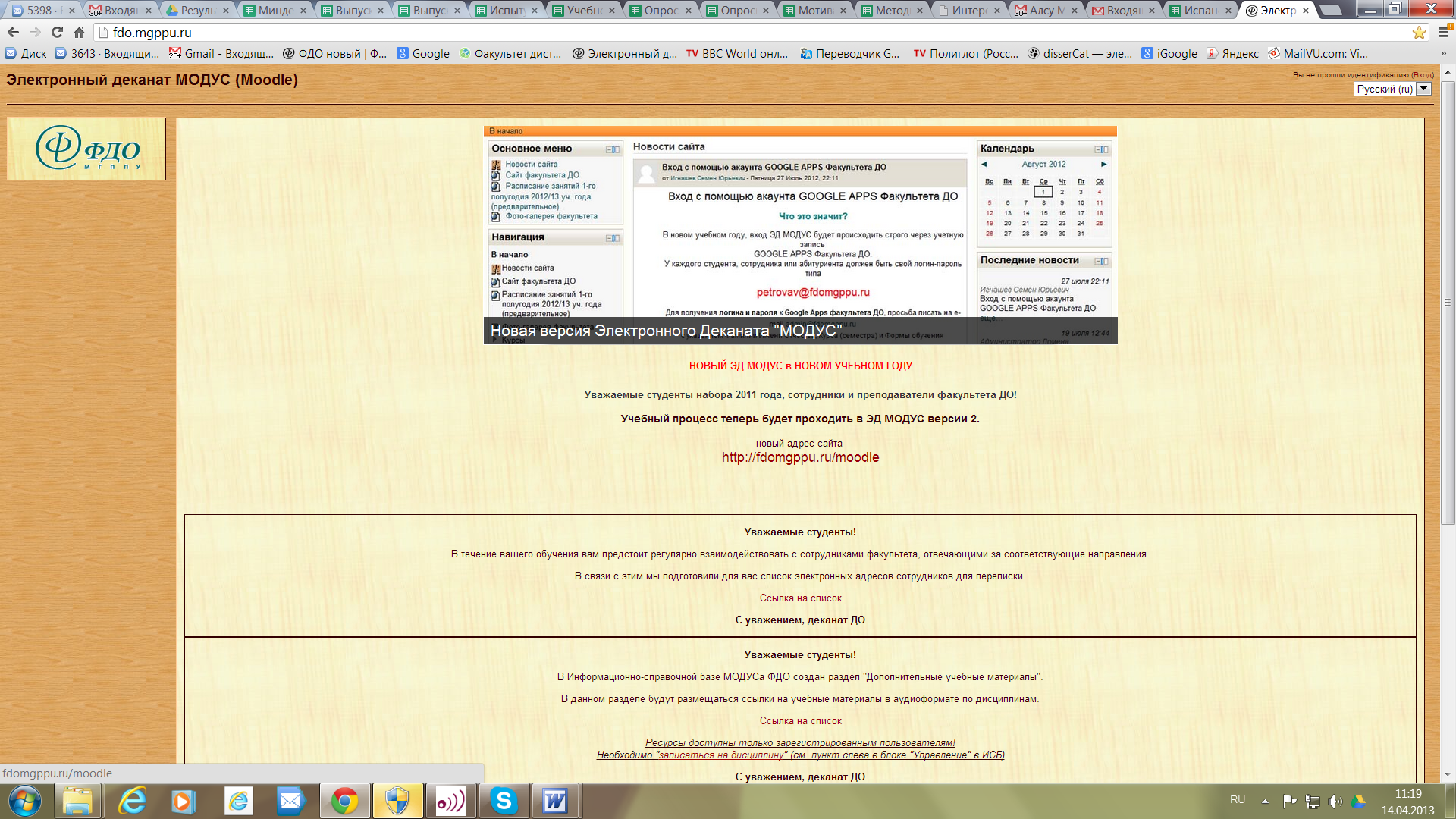Open Ссылка на список under staff emails notice

click(800, 598)
